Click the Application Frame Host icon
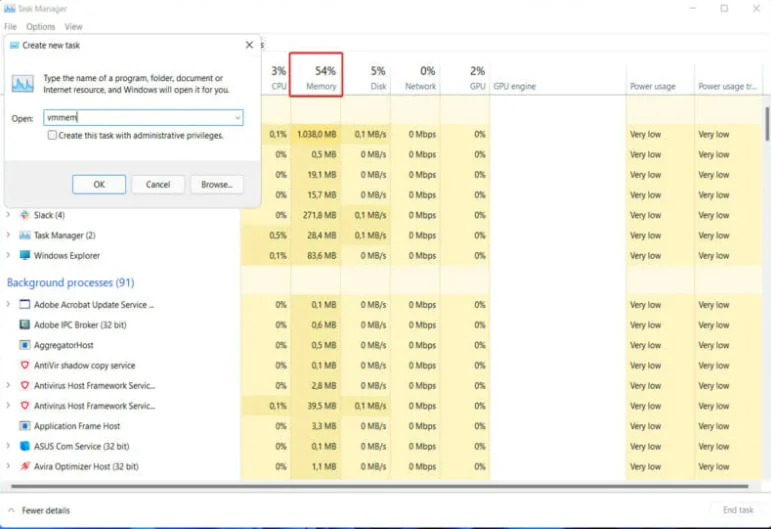771x529 pixels. [x=25, y=426]
